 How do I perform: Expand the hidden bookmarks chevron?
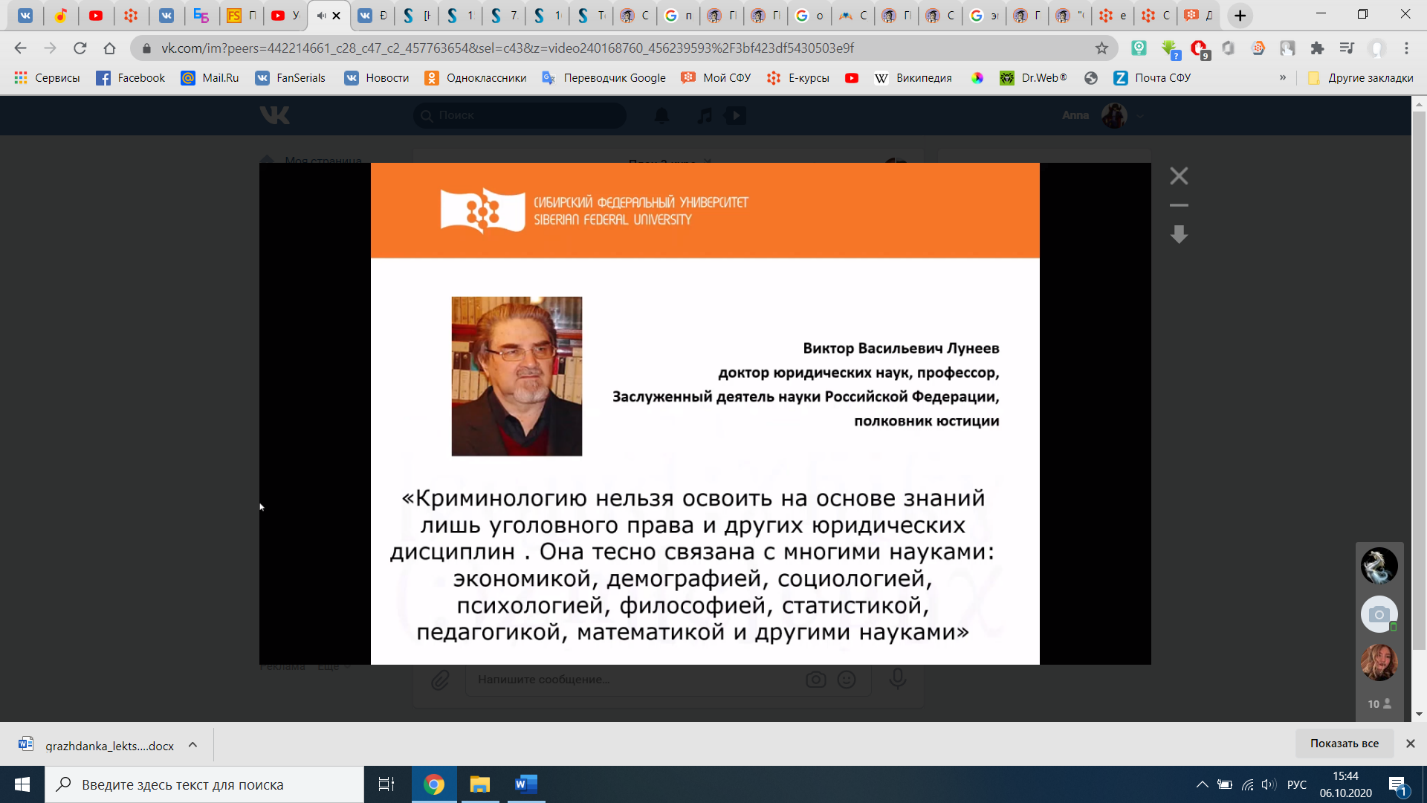(x=1283, y=78)
